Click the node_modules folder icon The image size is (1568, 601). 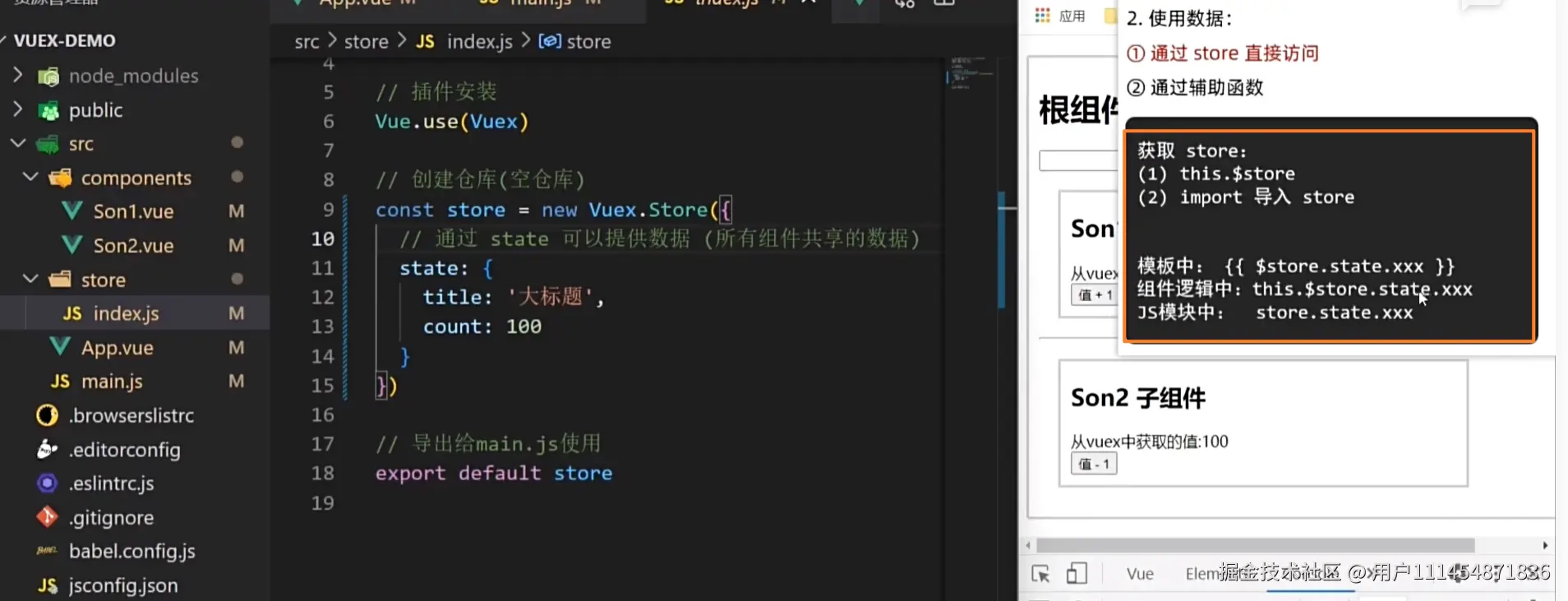[x=48, y=76]
